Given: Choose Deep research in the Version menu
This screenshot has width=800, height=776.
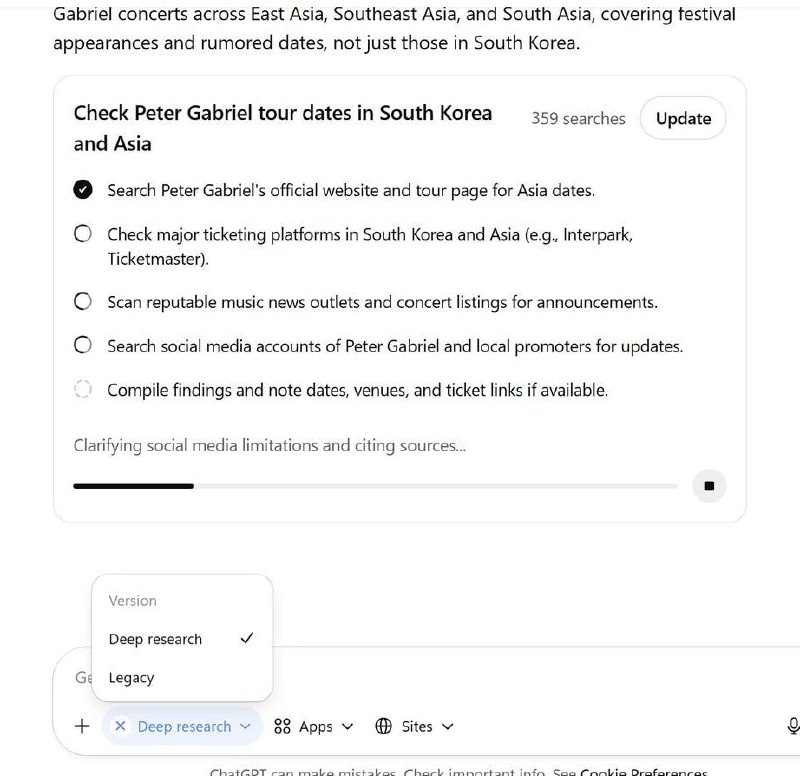Looking at the screenshot, I should click(x=155, y=639).
